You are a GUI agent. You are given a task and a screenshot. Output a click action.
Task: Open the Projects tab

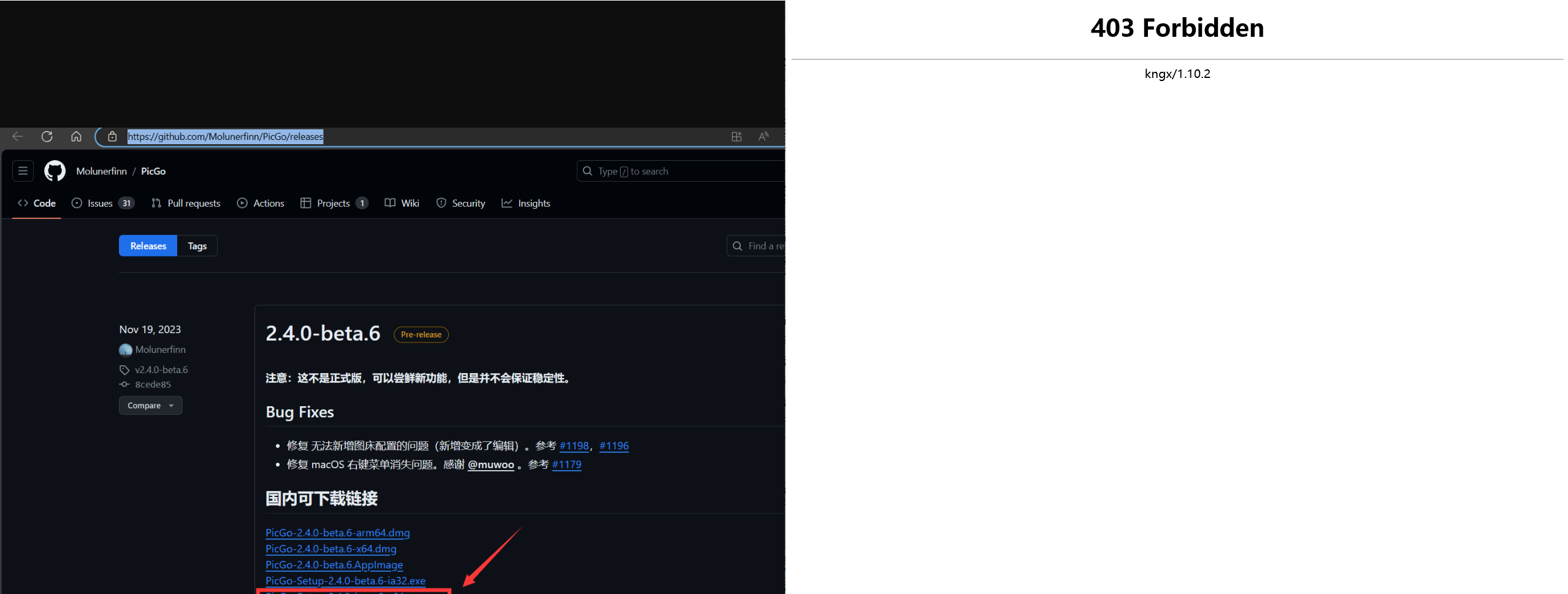(334, 203)
